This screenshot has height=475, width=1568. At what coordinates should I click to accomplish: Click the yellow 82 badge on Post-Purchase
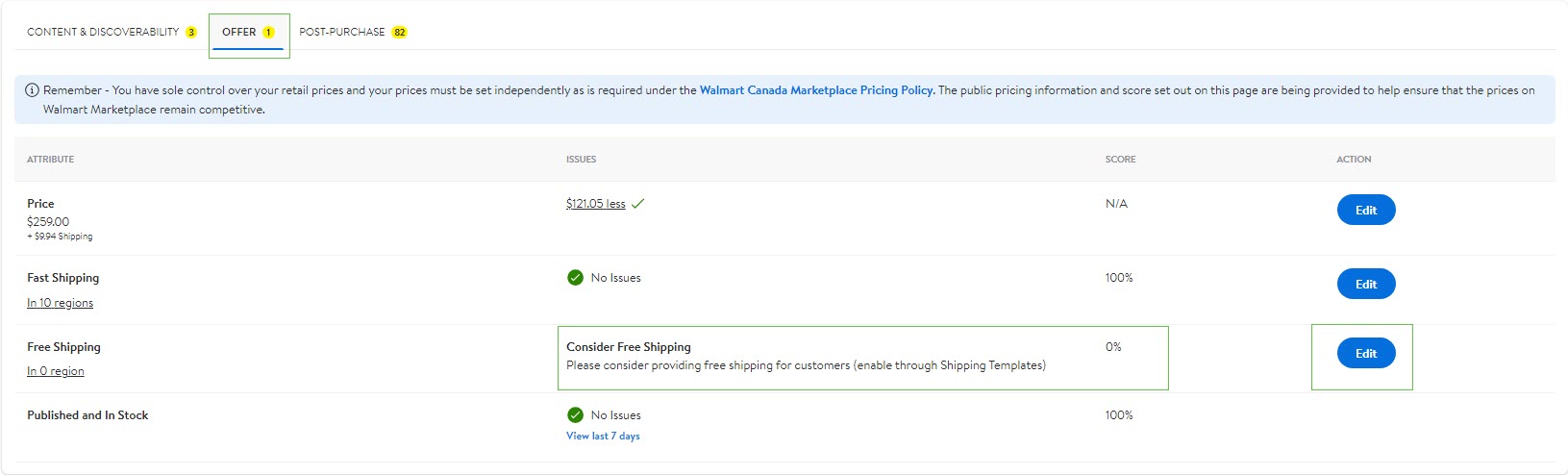[x=399, y=33]
